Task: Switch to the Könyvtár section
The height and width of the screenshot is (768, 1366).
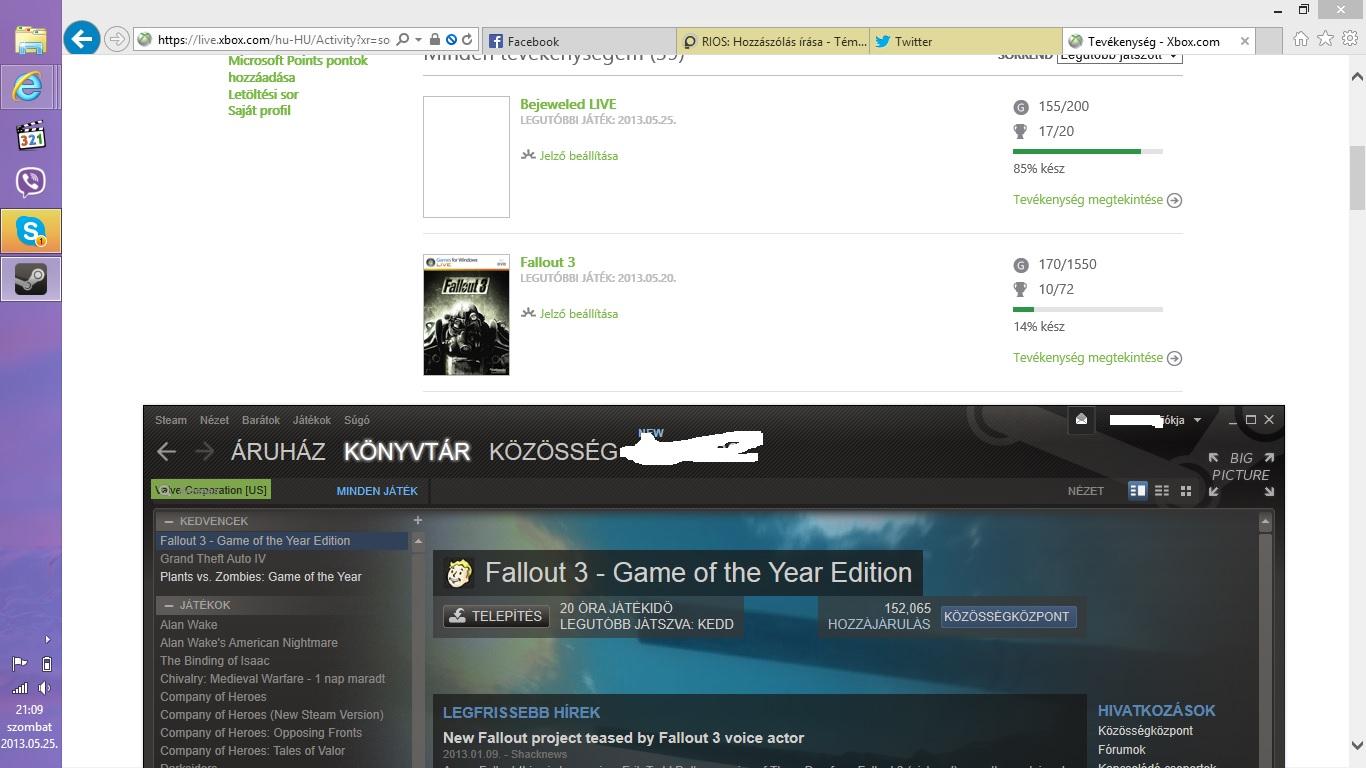Action: tap(407, 451)
